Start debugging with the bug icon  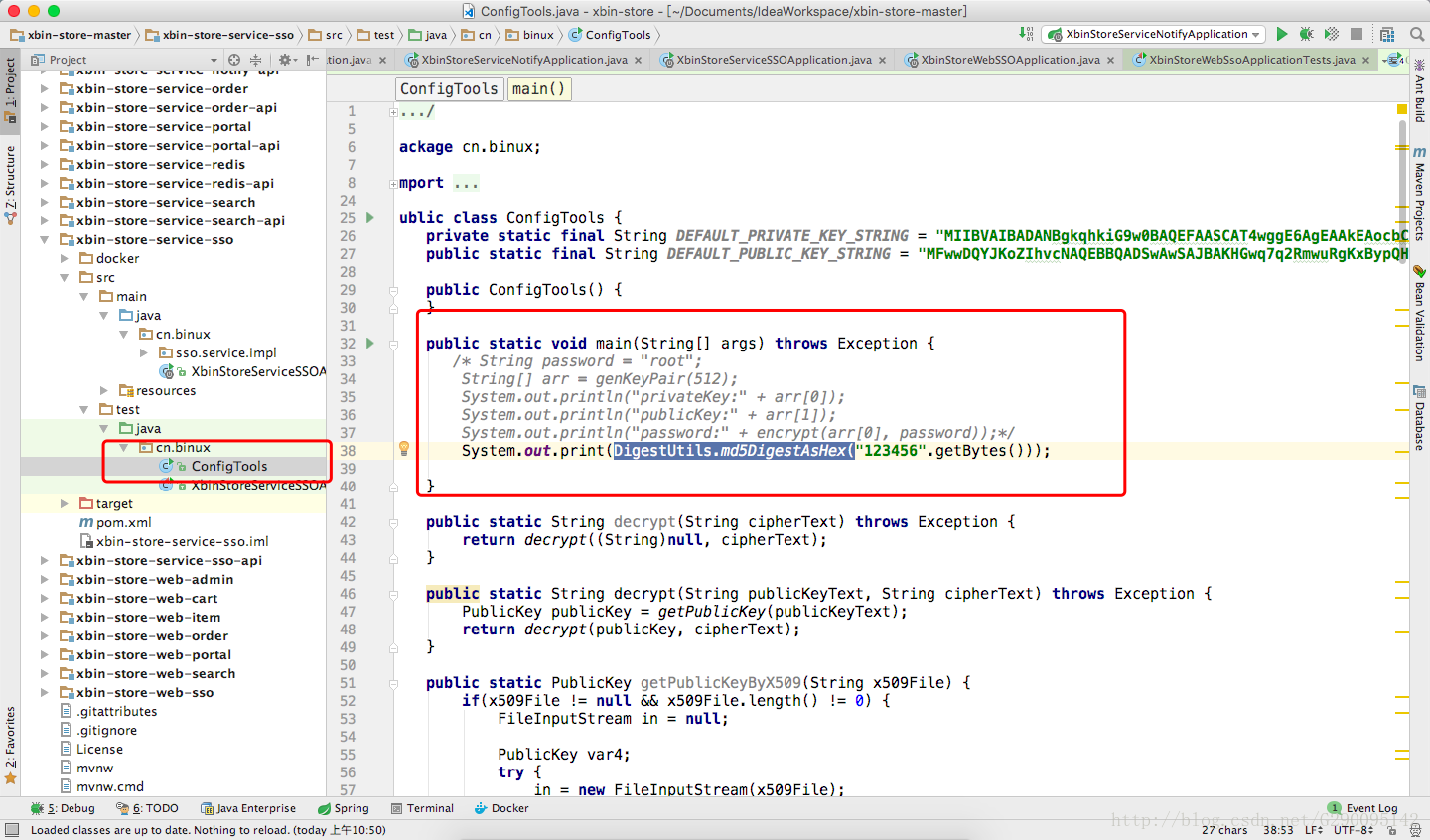pyautogui.click(x=1307, y=34)
